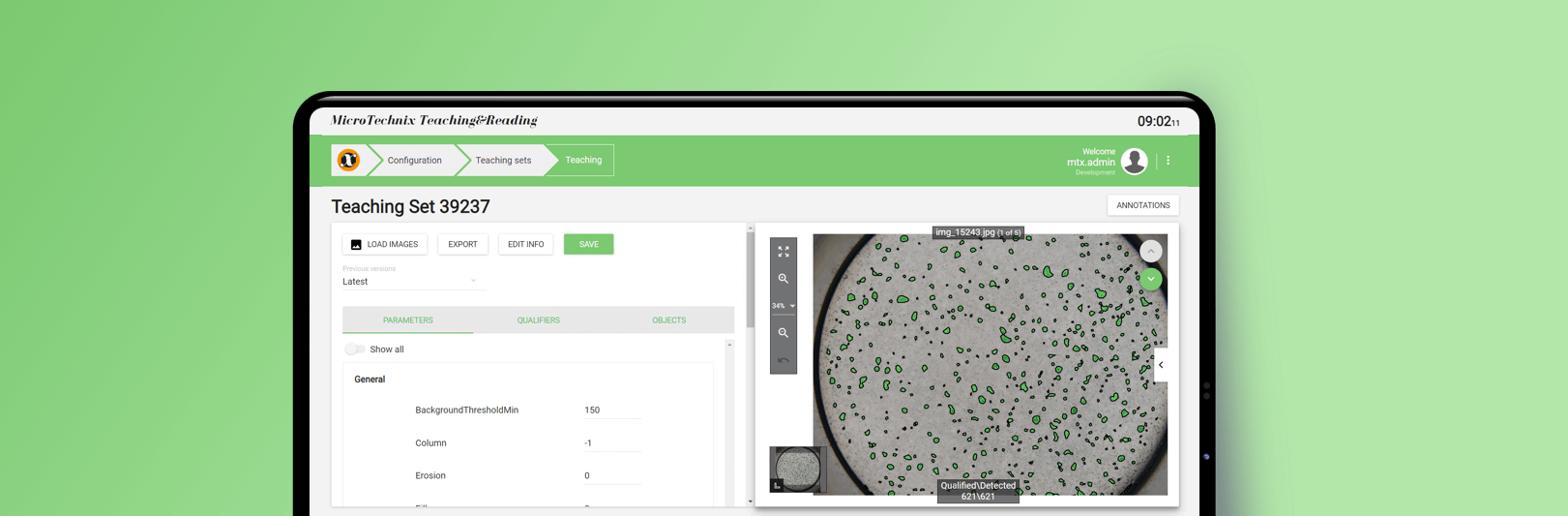Screen dimensions: 1568x516
Task: Click the BackgroundThresholdMin parameter label
Action: point(467,410)
